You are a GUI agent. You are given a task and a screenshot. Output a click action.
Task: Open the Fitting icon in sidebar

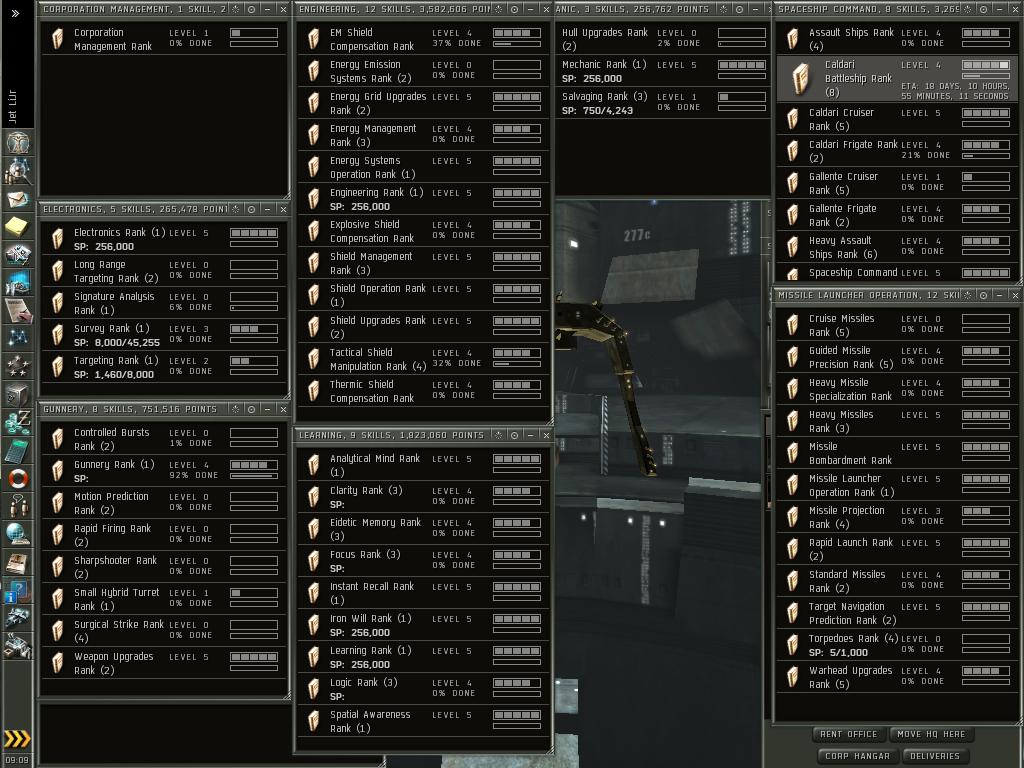[x=18, y=255]
